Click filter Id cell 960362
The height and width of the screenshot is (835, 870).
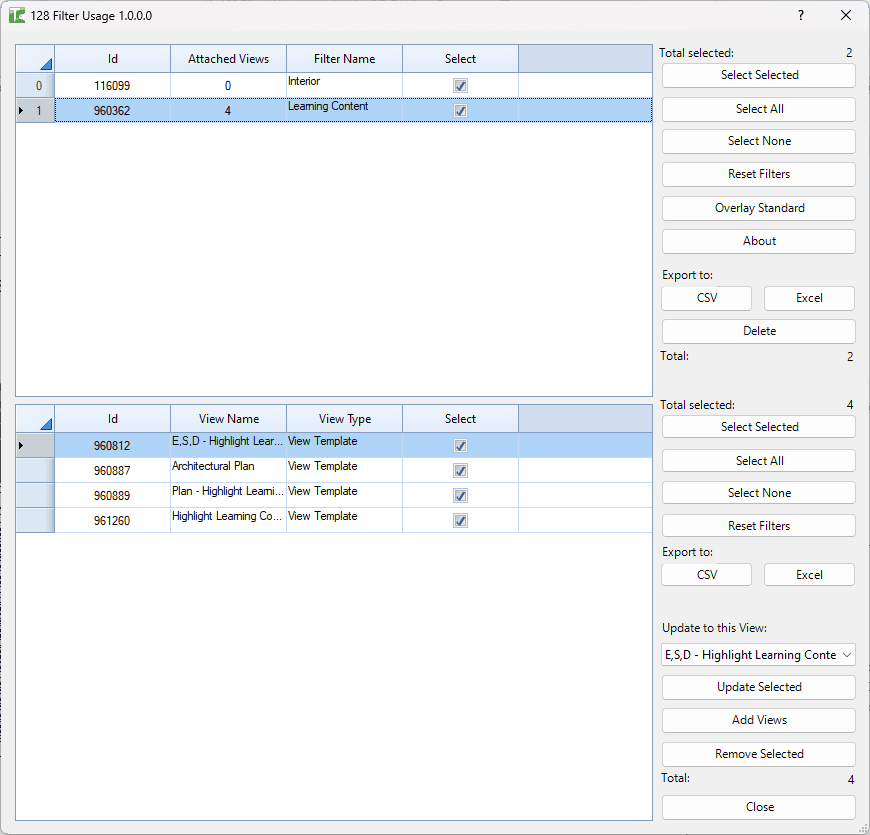[113, 110]
